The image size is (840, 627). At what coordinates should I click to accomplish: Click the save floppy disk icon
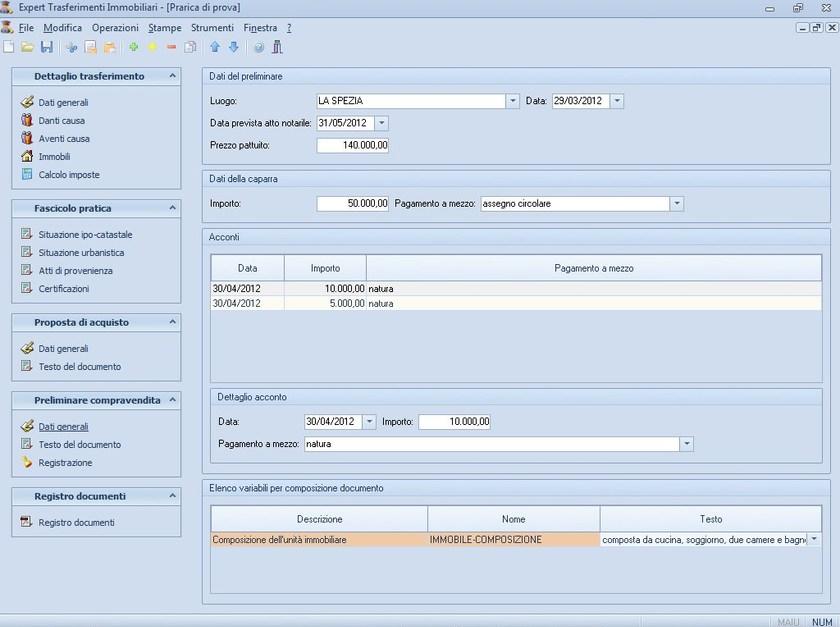click(x=46, y=47)
